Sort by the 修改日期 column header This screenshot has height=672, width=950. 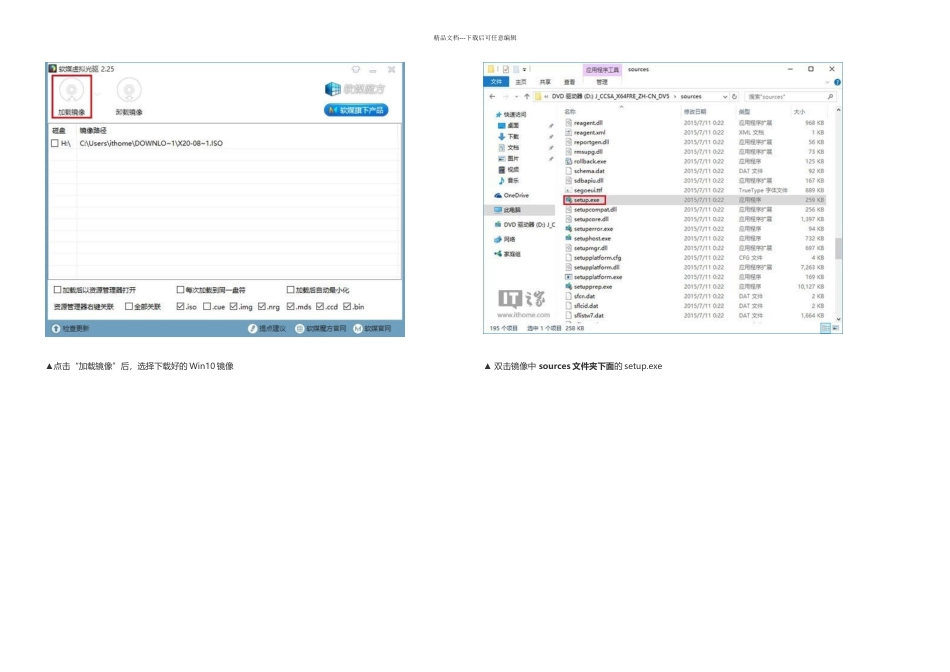(x=695, y=111)
